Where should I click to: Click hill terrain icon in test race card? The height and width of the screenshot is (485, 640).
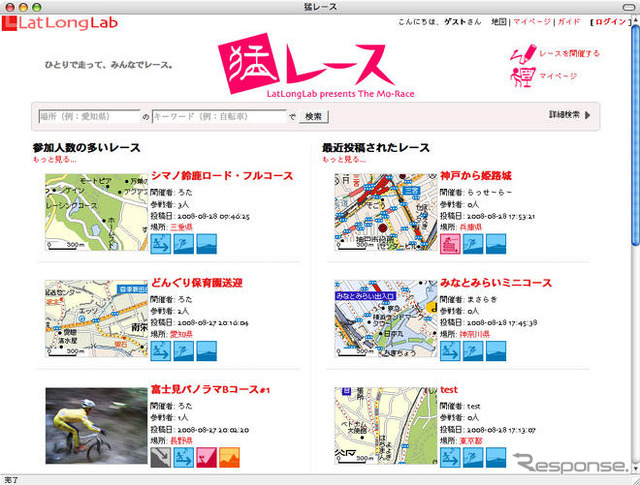click(x=496, y=458)
